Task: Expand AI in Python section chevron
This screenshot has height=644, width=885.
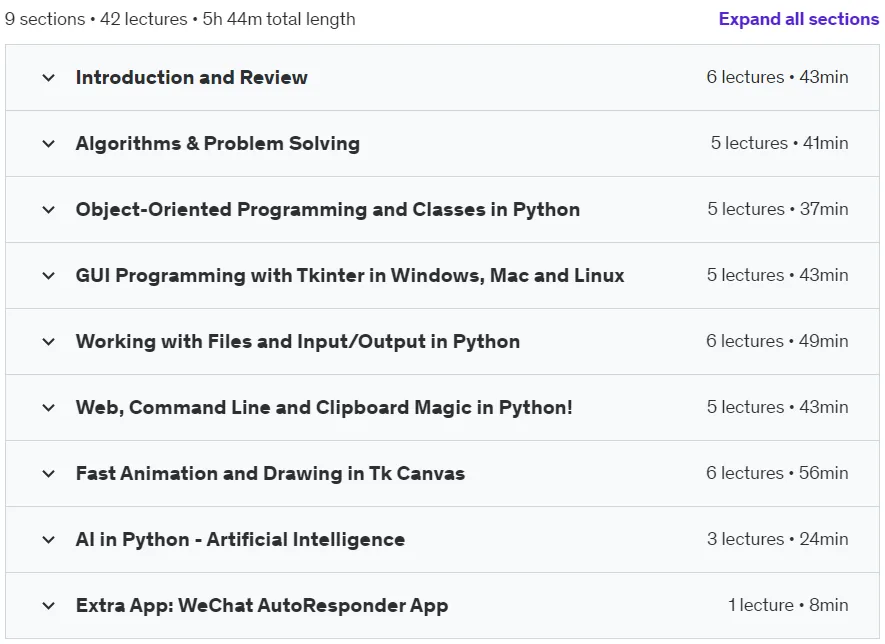Action: click(49, 540)
